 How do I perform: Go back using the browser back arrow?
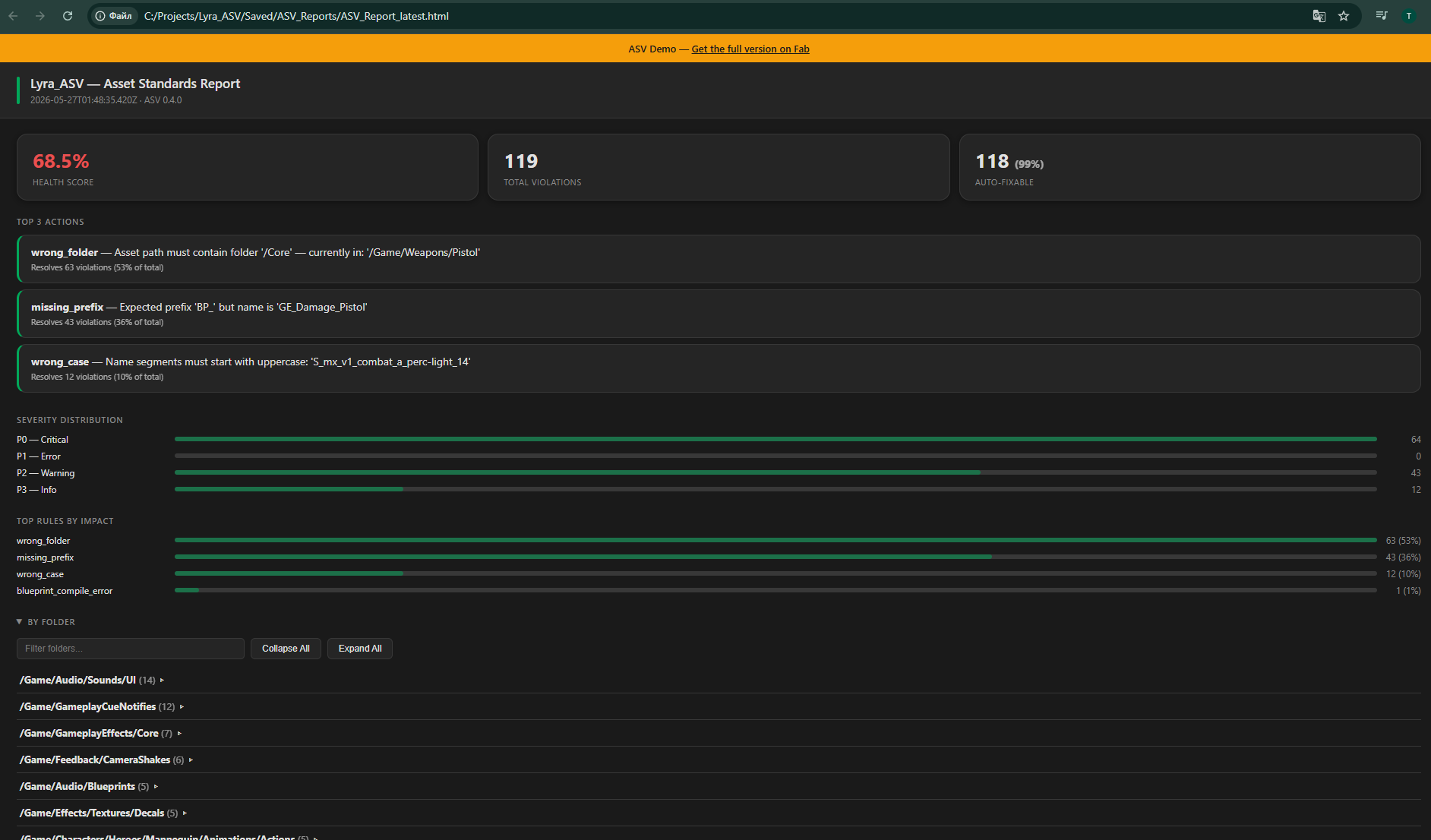13,16
